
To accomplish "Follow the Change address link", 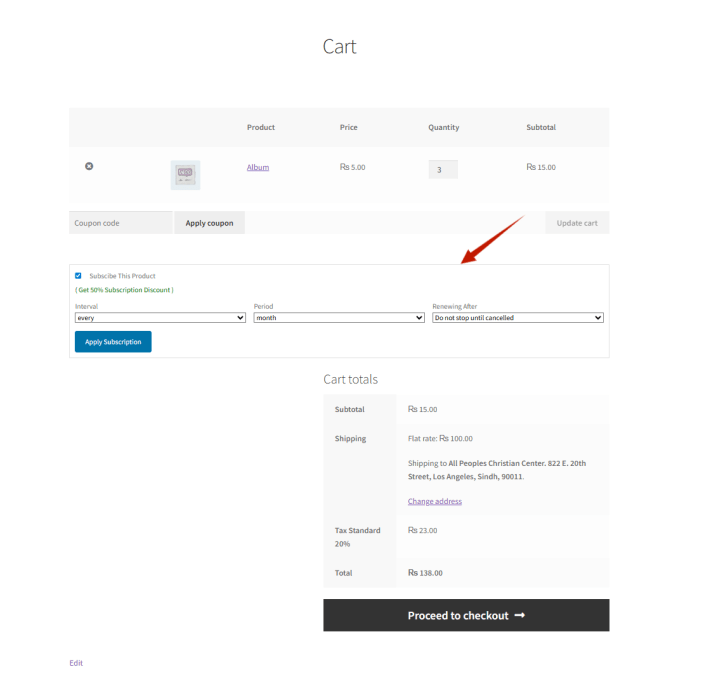I will tap(434, 501).
